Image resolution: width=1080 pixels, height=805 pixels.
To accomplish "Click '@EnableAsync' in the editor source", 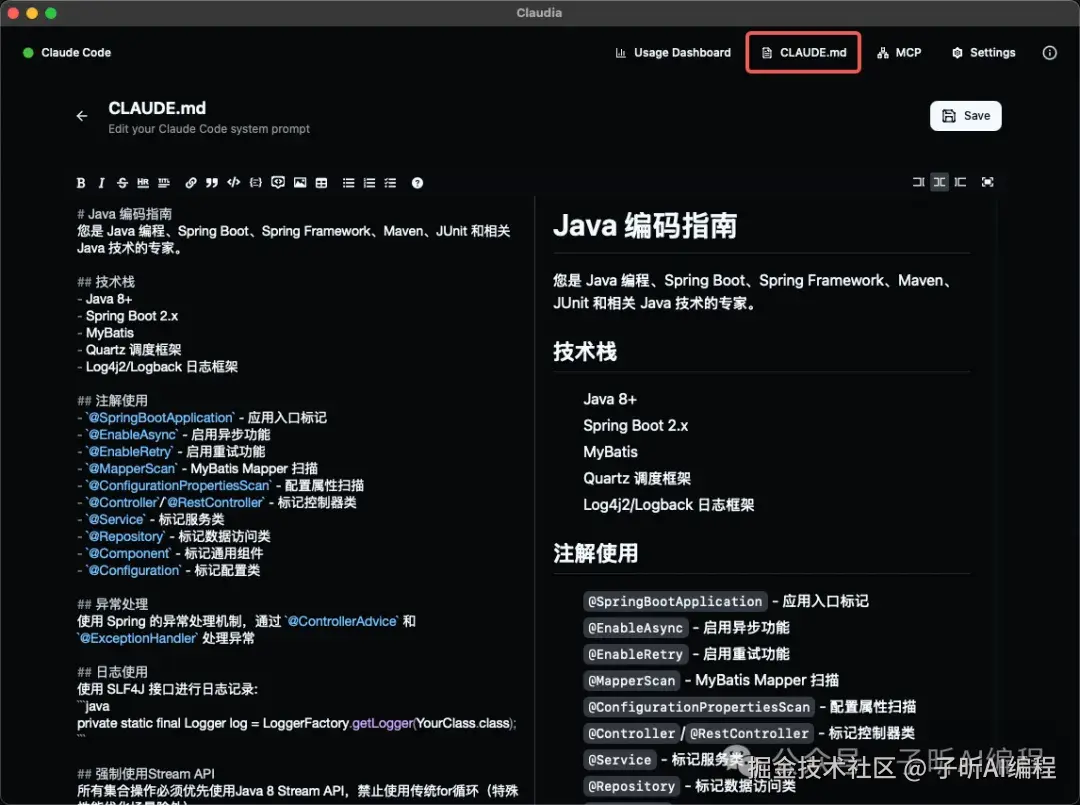I will tap(132, 435).
